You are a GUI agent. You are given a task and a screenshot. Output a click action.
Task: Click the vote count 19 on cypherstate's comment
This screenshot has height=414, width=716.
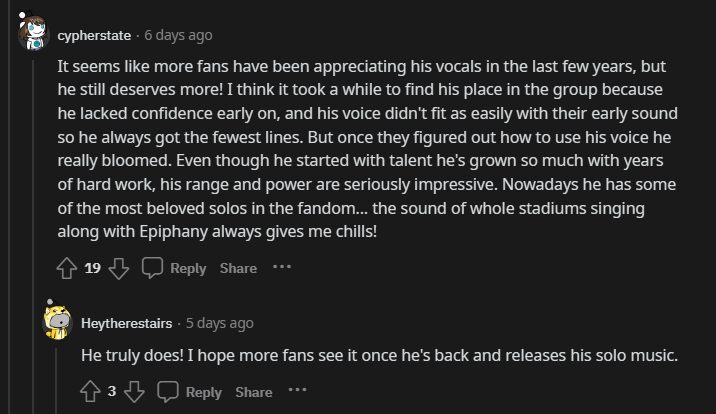pyautogui.click(x=92, y=268)
